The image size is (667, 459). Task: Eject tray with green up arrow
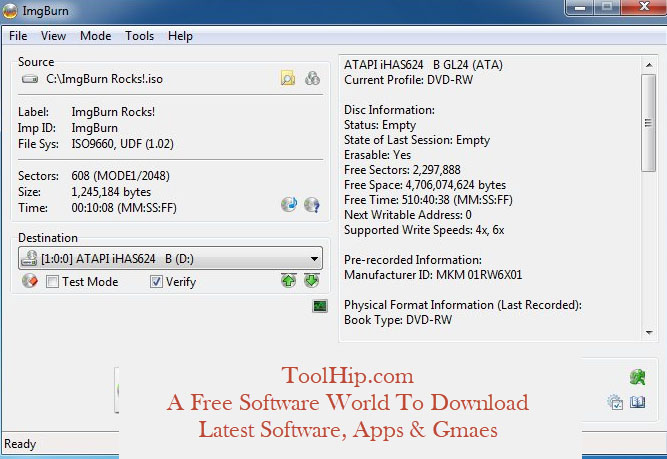(289, 281)
